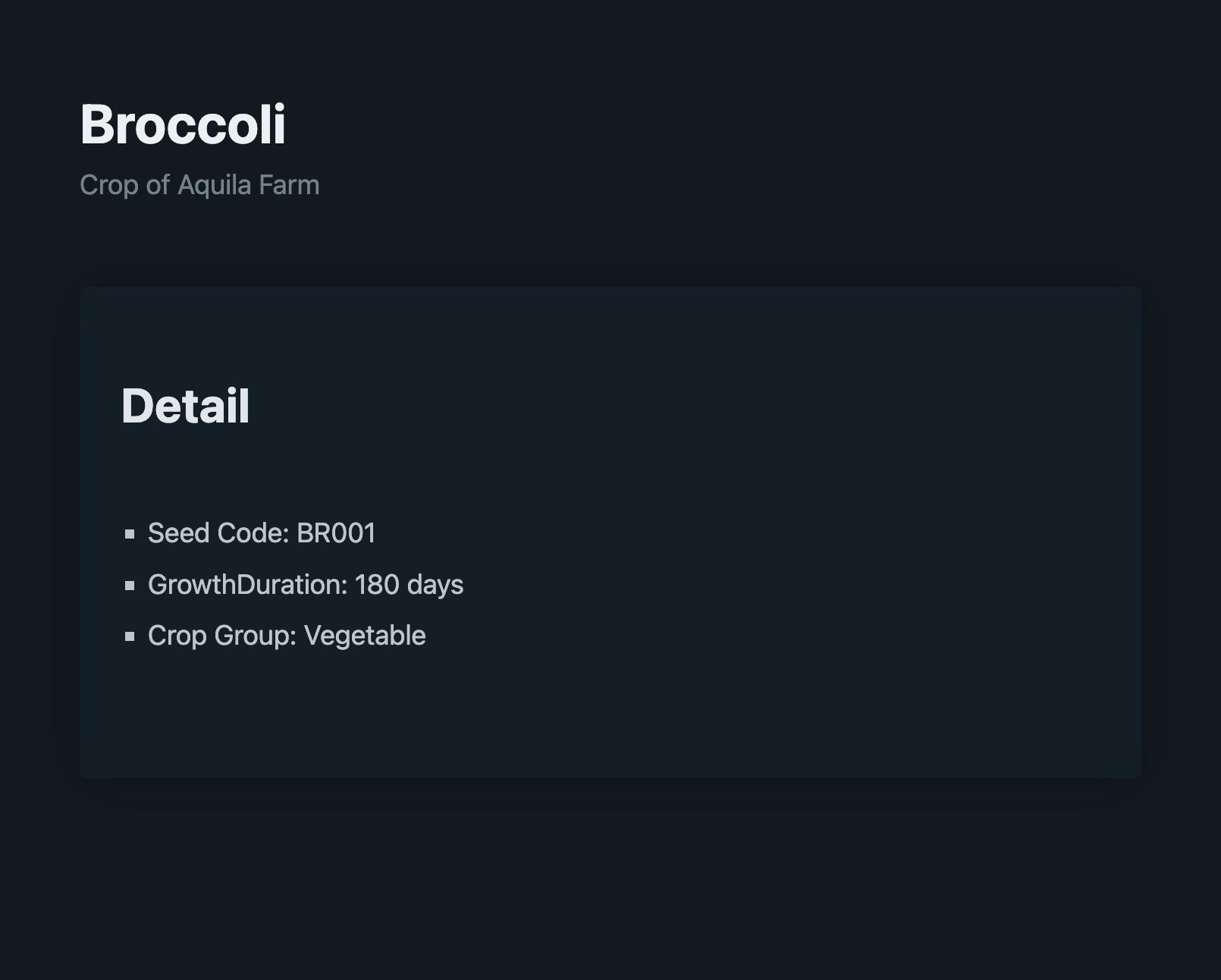Click the 'Crop of Aquila Farm' subtitle
1221x980 pixels.
tap(199, 185)
